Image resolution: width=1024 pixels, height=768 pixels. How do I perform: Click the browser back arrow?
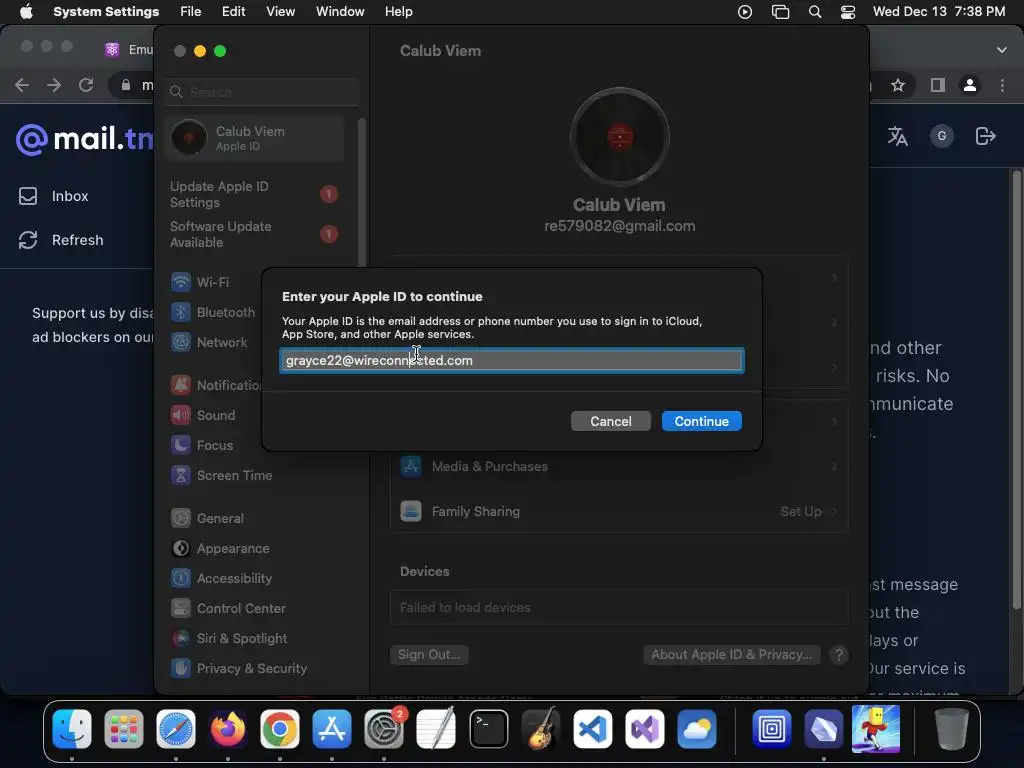(x=22, y=85)
